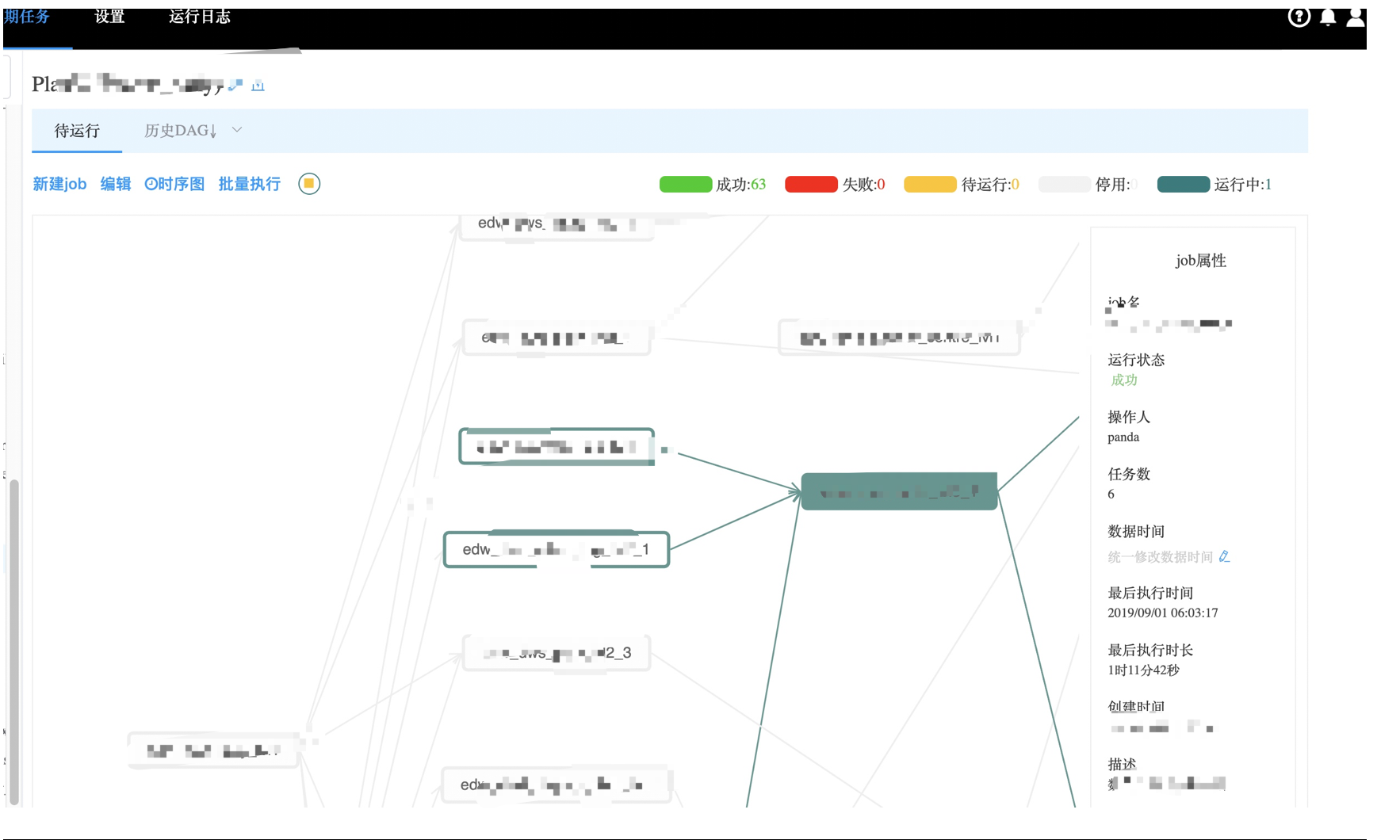The image size is (1400, 840).
Task: Click the duration 1时11分42秒
Action: 1143,670
